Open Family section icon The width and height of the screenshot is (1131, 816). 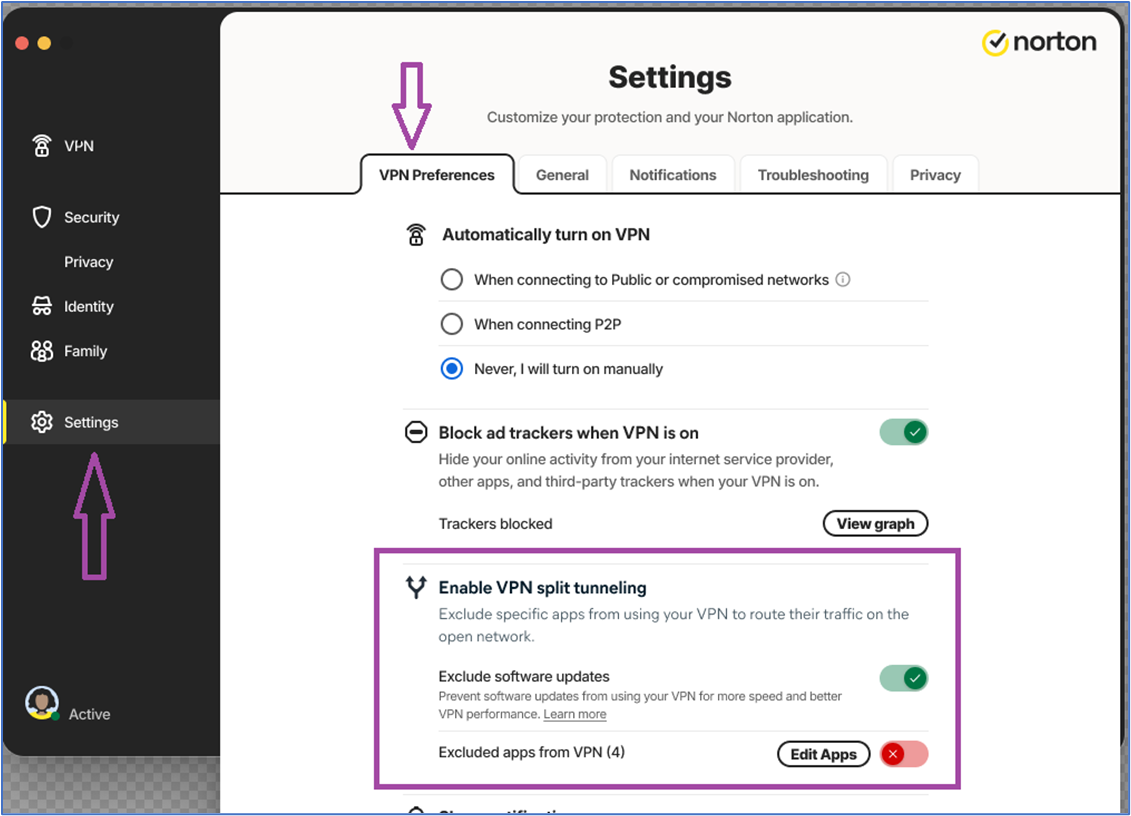tap(42, 351)
